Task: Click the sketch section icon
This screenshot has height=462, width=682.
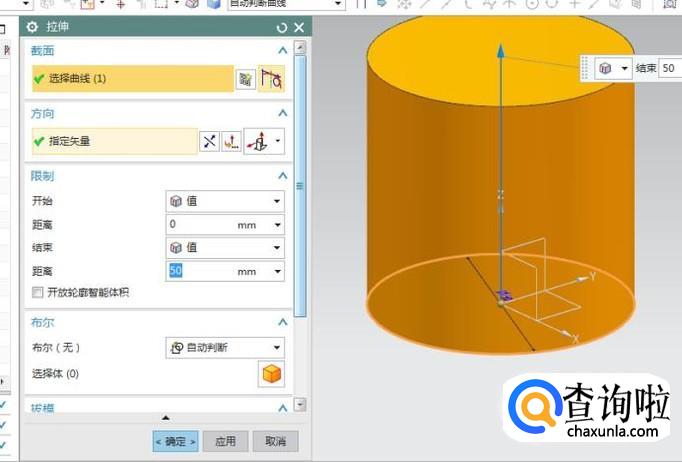Action: pyautogui.click(x=245, y=79)
